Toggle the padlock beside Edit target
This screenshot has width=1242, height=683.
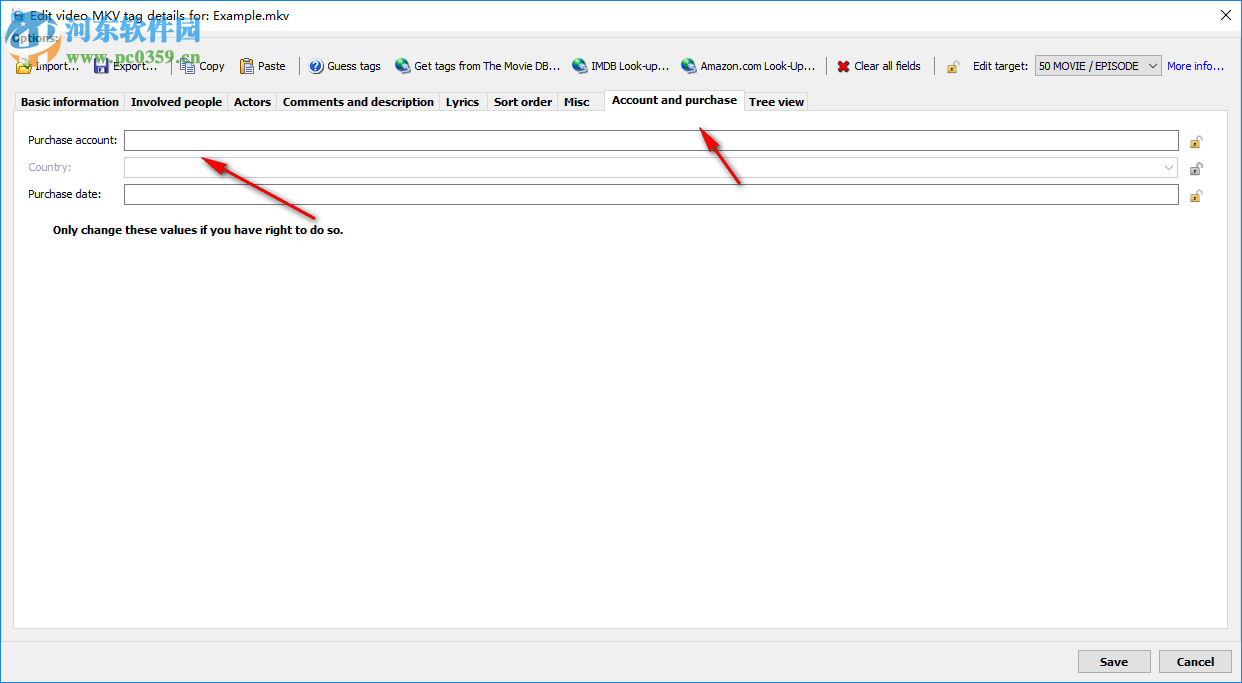[x=952, y=65]
